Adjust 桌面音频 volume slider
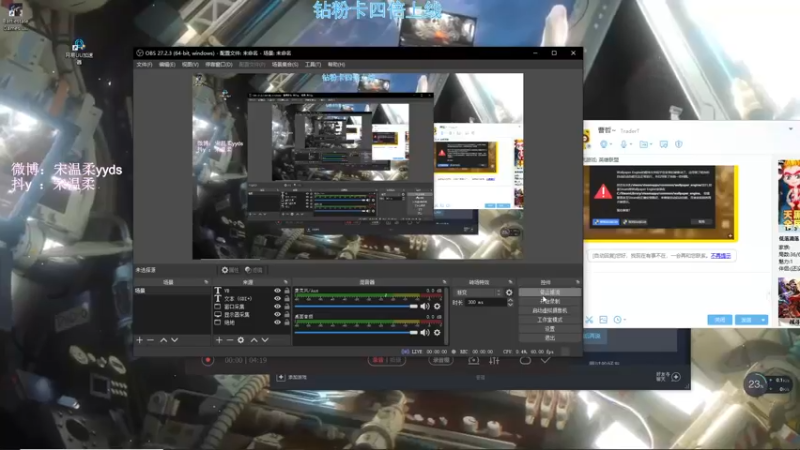800x450 pixels. (x=356, y=333)
